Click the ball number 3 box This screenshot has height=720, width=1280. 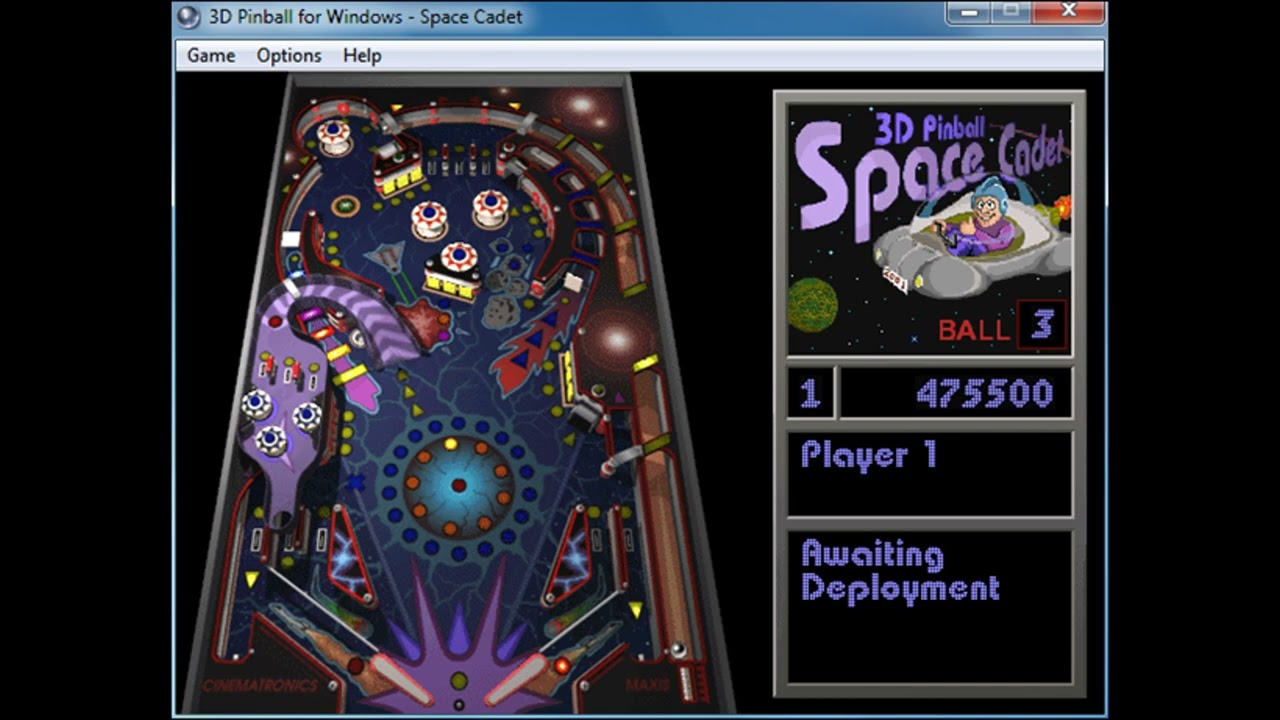point(1042,326)
